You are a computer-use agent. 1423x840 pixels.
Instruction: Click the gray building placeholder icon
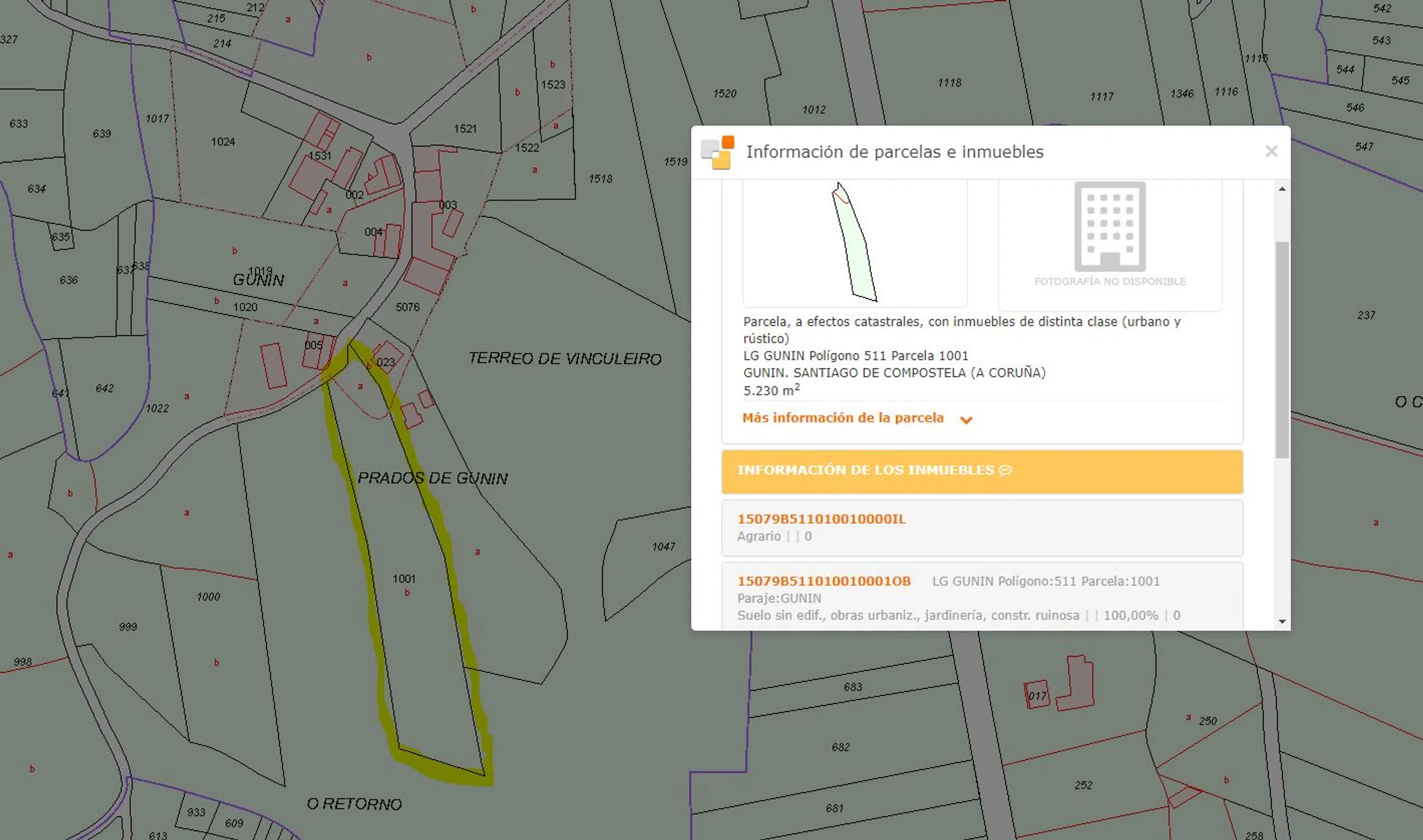[x=1109, y=226]
